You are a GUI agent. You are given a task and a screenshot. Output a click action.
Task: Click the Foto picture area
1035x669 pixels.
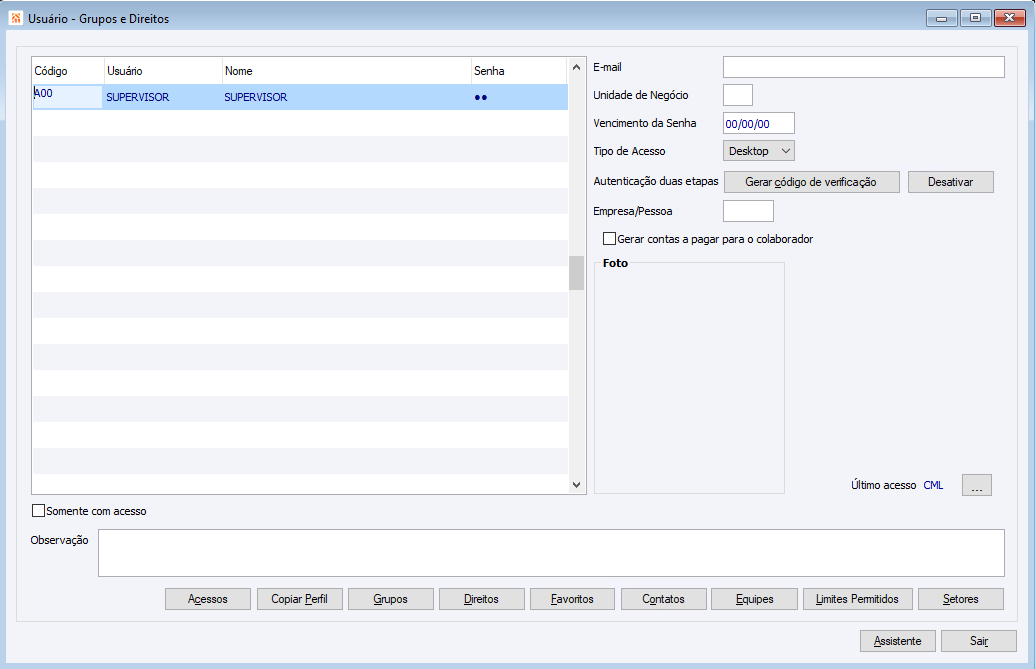click(689, 379)
